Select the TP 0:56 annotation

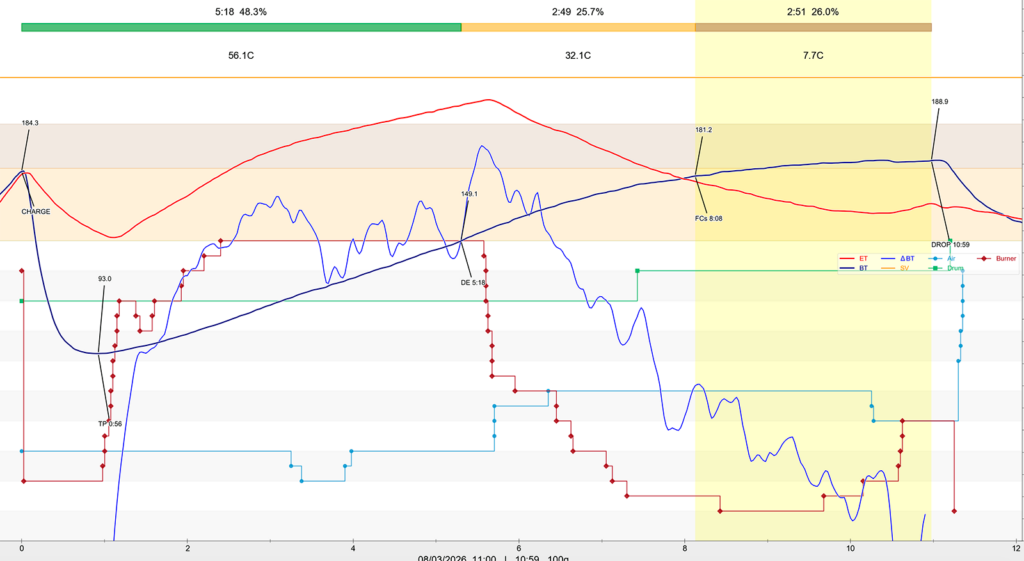point(110,424)
